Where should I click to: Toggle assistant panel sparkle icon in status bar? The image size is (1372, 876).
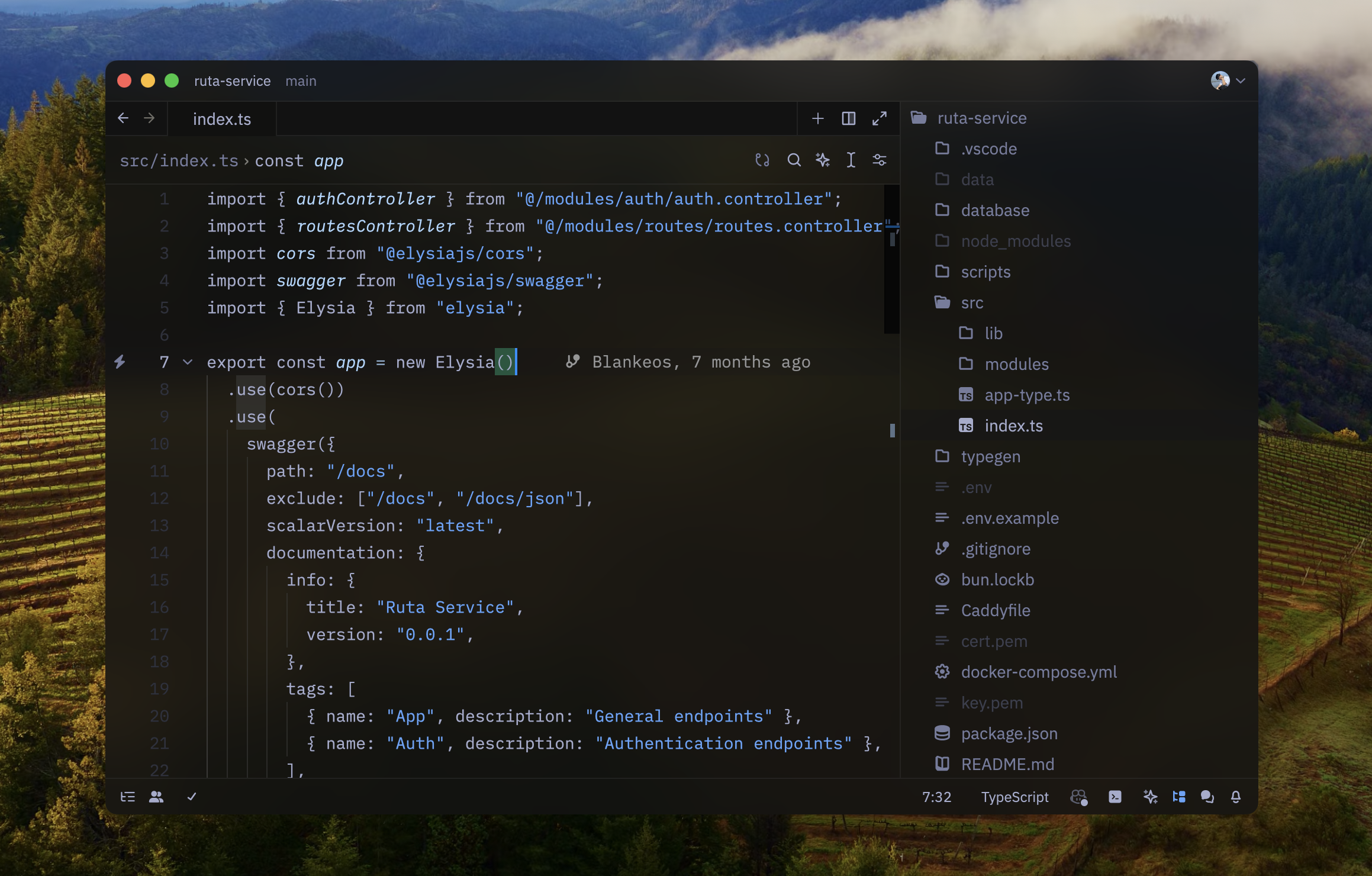click(x=1150, y=797)
